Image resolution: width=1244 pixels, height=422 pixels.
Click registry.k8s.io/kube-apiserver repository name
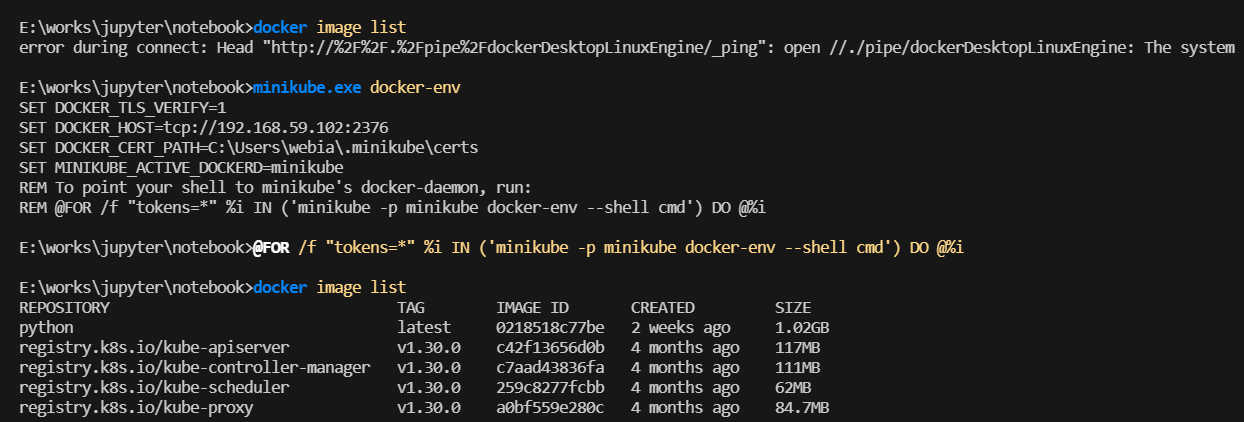click(154, 348)
